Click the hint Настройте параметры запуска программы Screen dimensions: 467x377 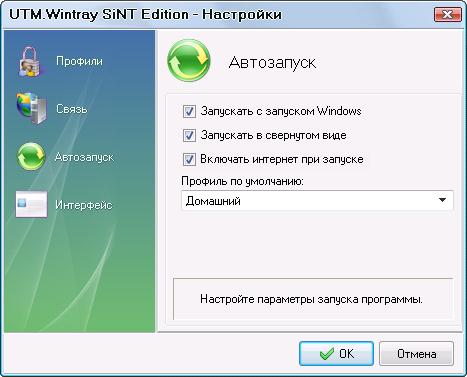click(x=311, y=299)
